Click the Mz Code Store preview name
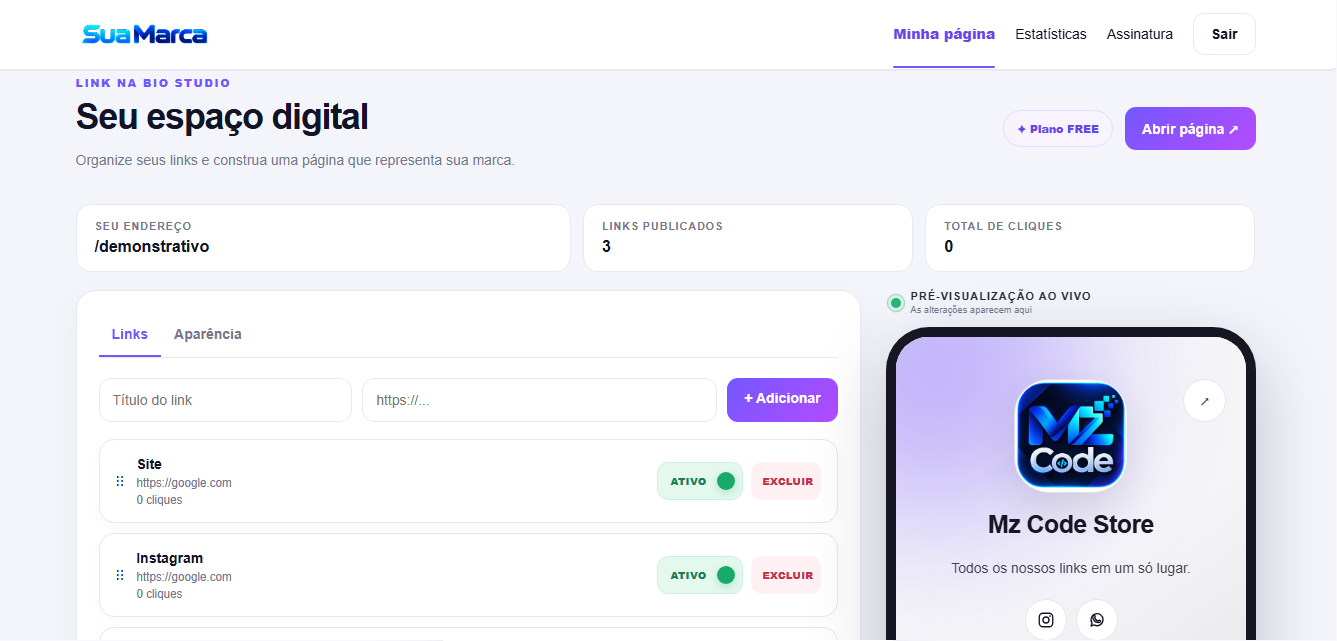Viewport: 1337px width, 641px height. pyautogui.click(x=1071, y=524)
